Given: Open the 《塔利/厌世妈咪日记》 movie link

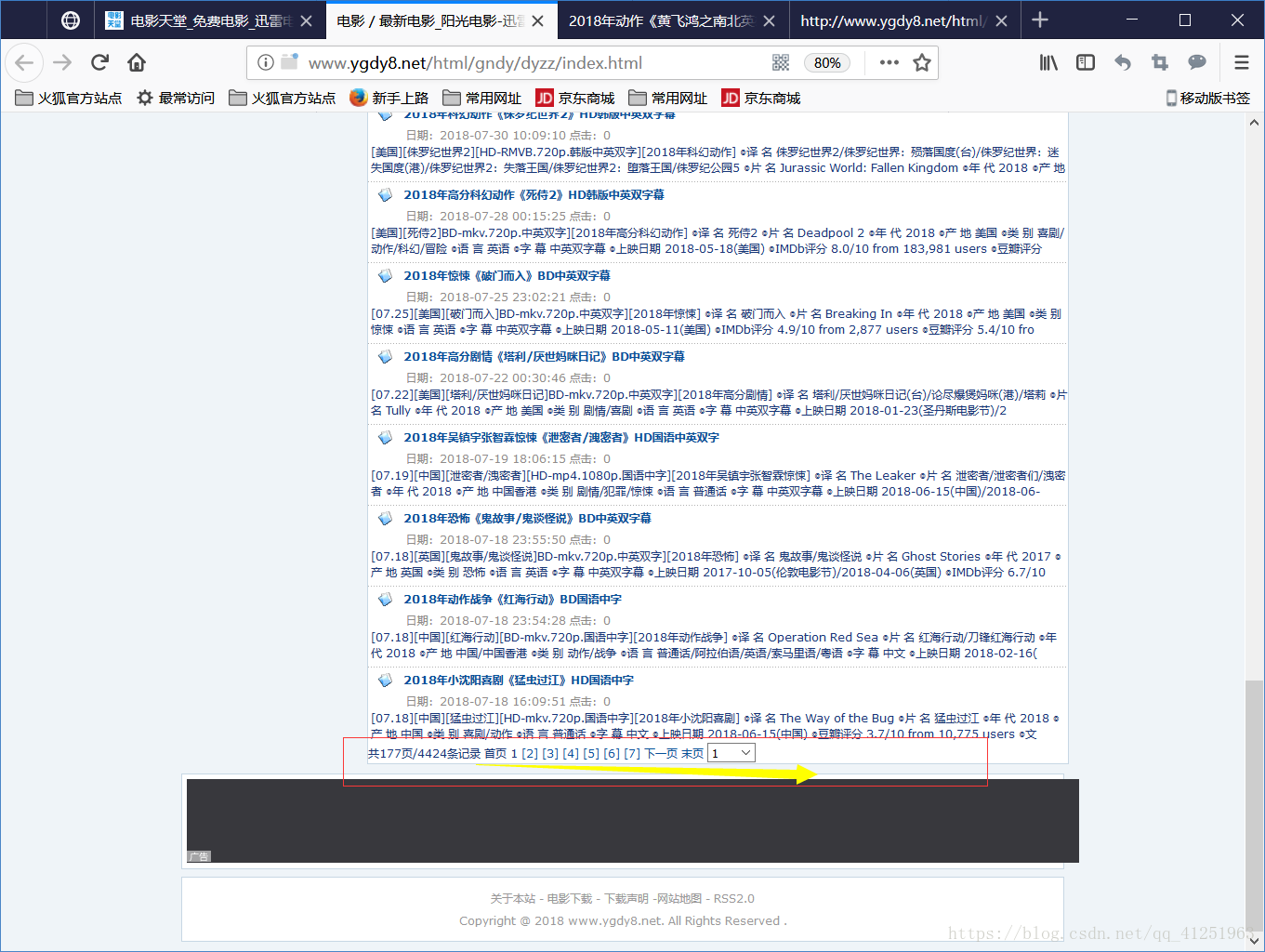Looking at the screenshot, I should tap(544, 356).
